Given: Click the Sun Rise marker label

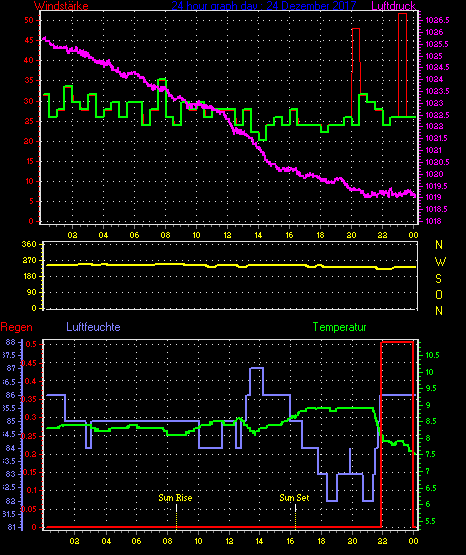Looking at the screenshot, I should pos(175,498).
